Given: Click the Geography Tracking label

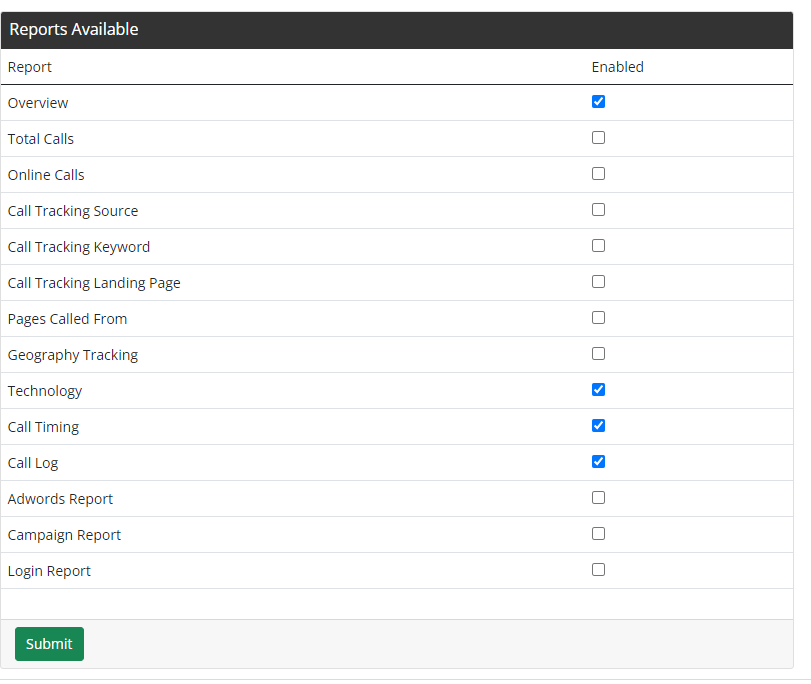Looking at the screenshot, I should pyautogui.click(x=73, y=355).
